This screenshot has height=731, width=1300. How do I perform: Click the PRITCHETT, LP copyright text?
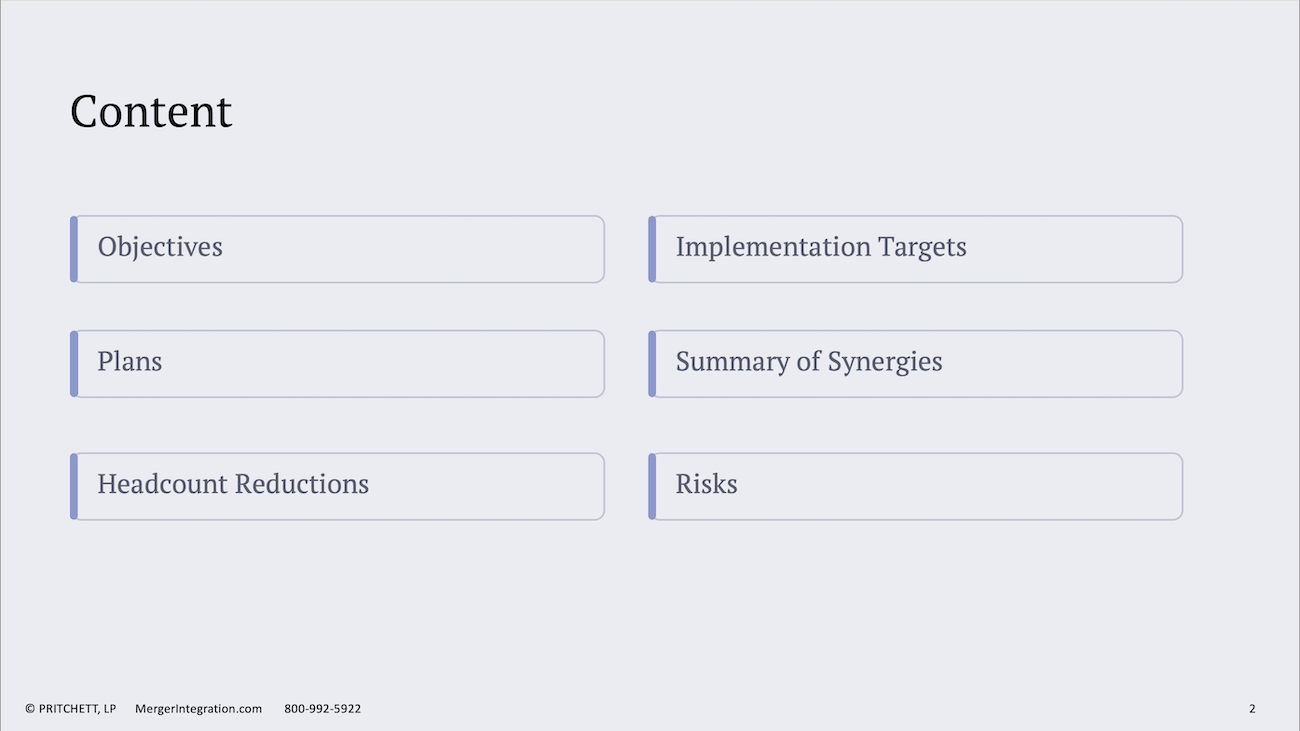[x=77, y=709]
